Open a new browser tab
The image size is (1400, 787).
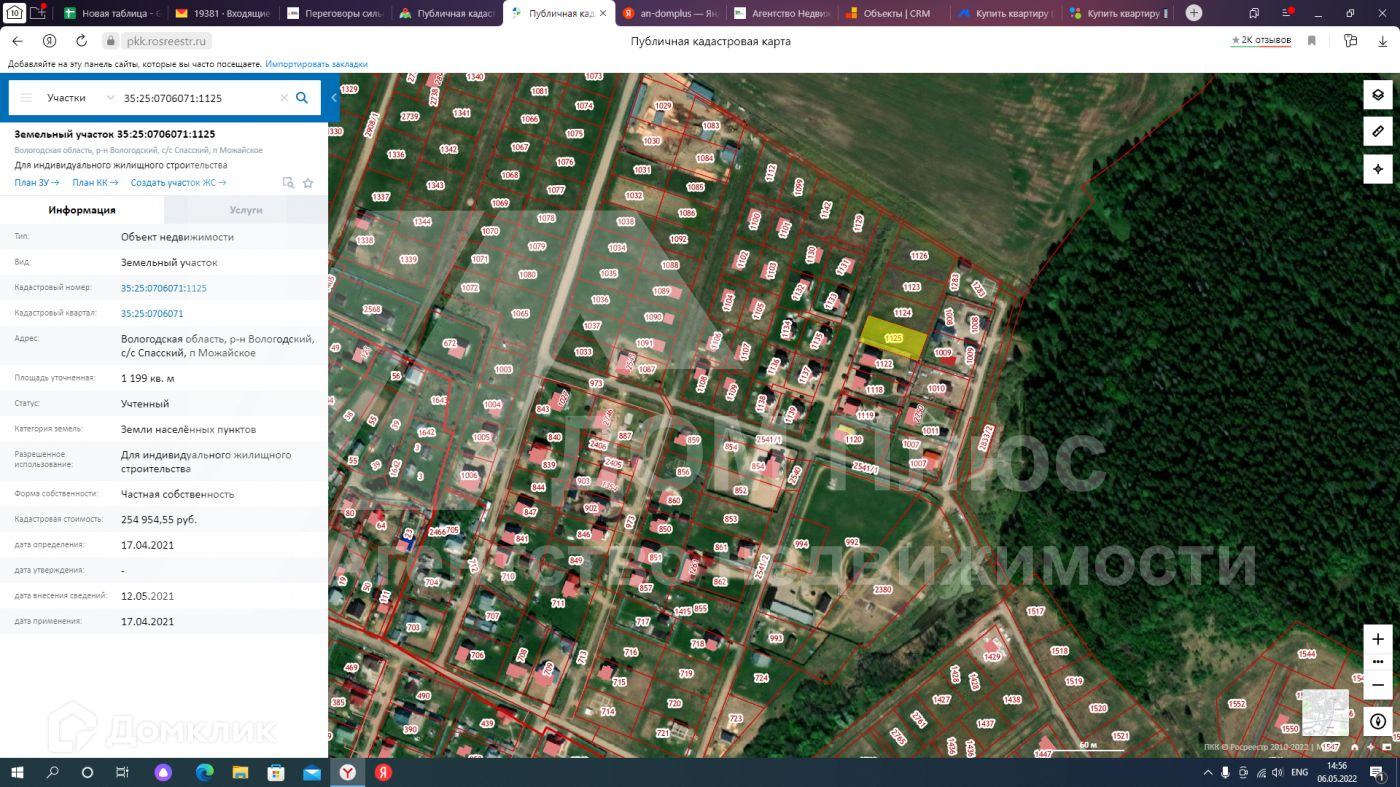click(1194, 13)
